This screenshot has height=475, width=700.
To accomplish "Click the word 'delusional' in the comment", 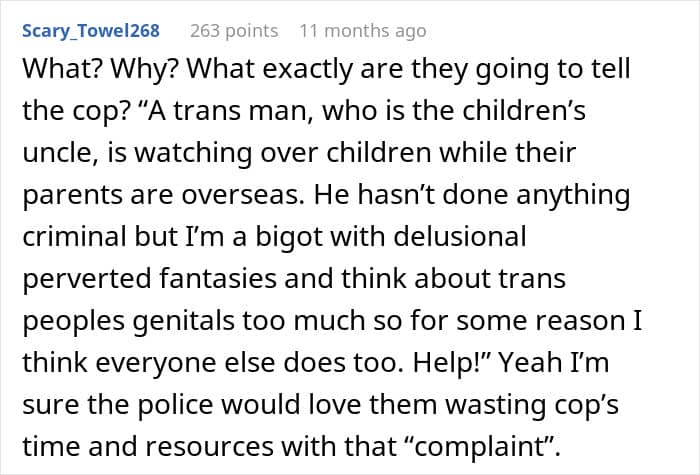I will tap(459, 236).
